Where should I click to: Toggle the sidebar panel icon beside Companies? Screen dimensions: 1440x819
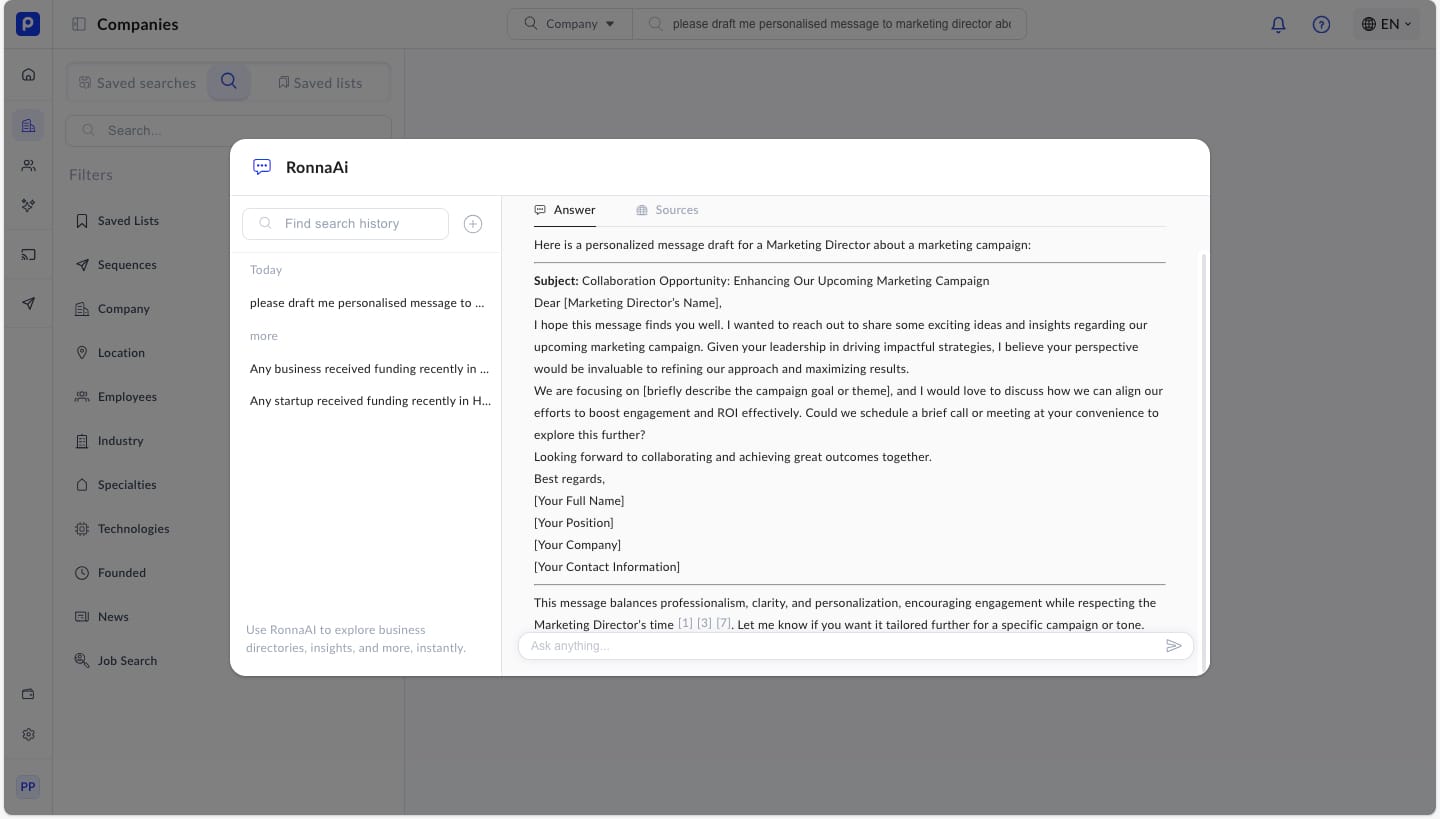[x=79, y=24]
